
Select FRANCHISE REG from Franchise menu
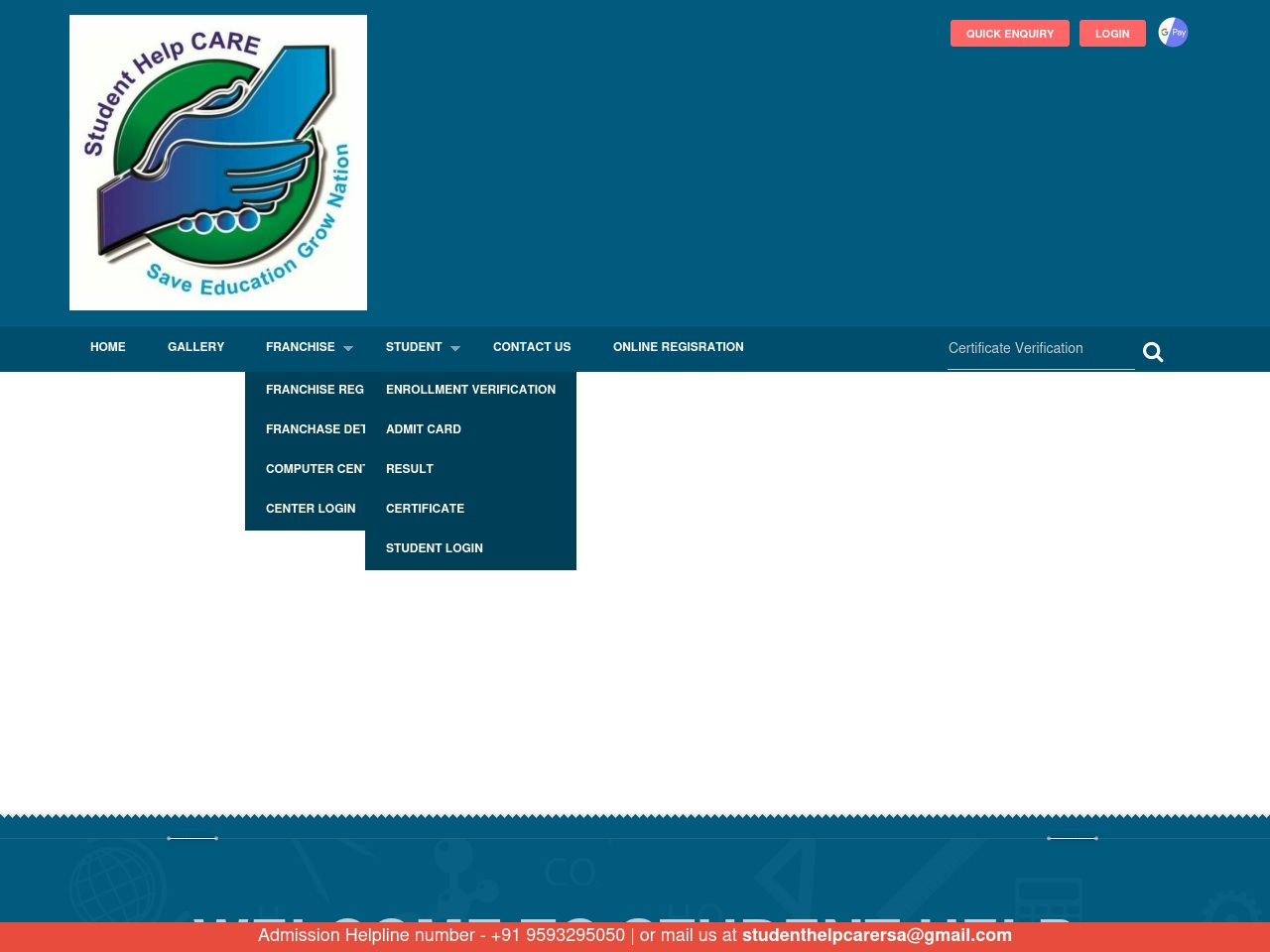(x=306, y=390)
